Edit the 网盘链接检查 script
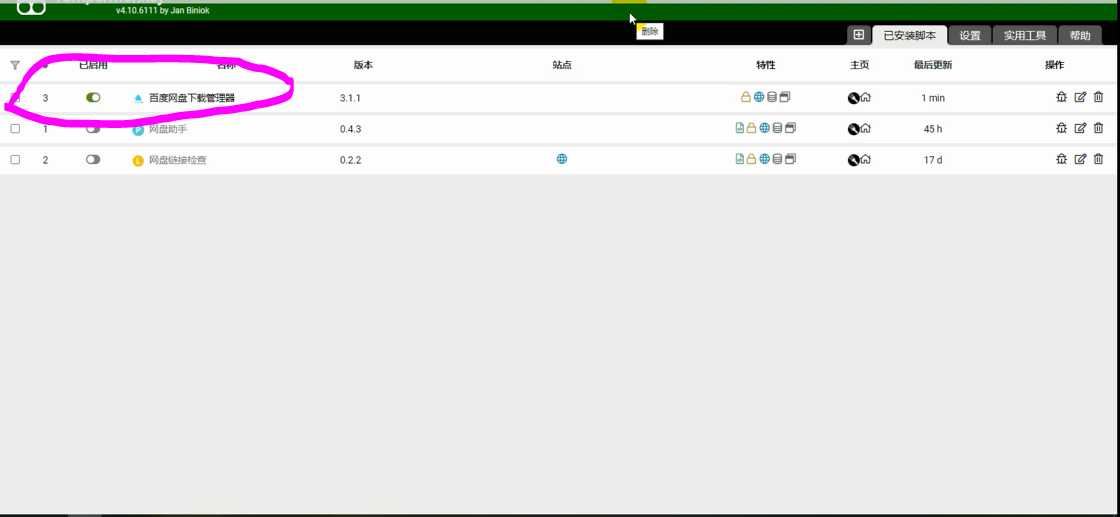The image size is (1120, 517). tap(1080, 159)
